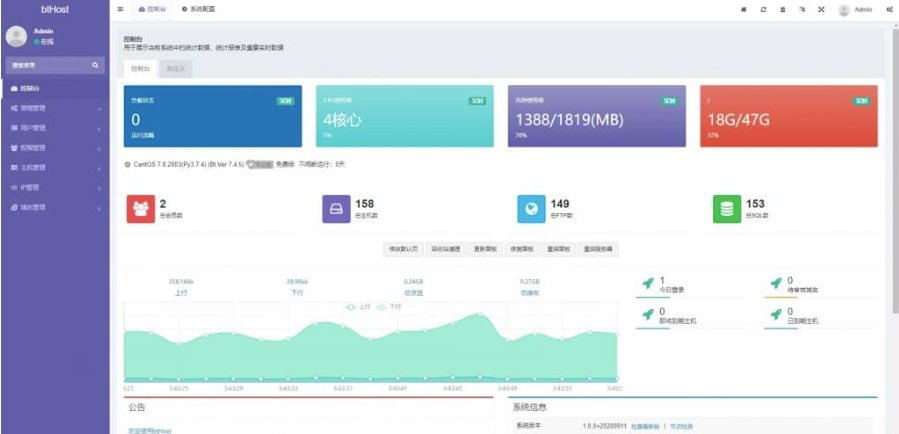Click the home icon in top bar
The image size is (899, 434).
tap(743, 9)
